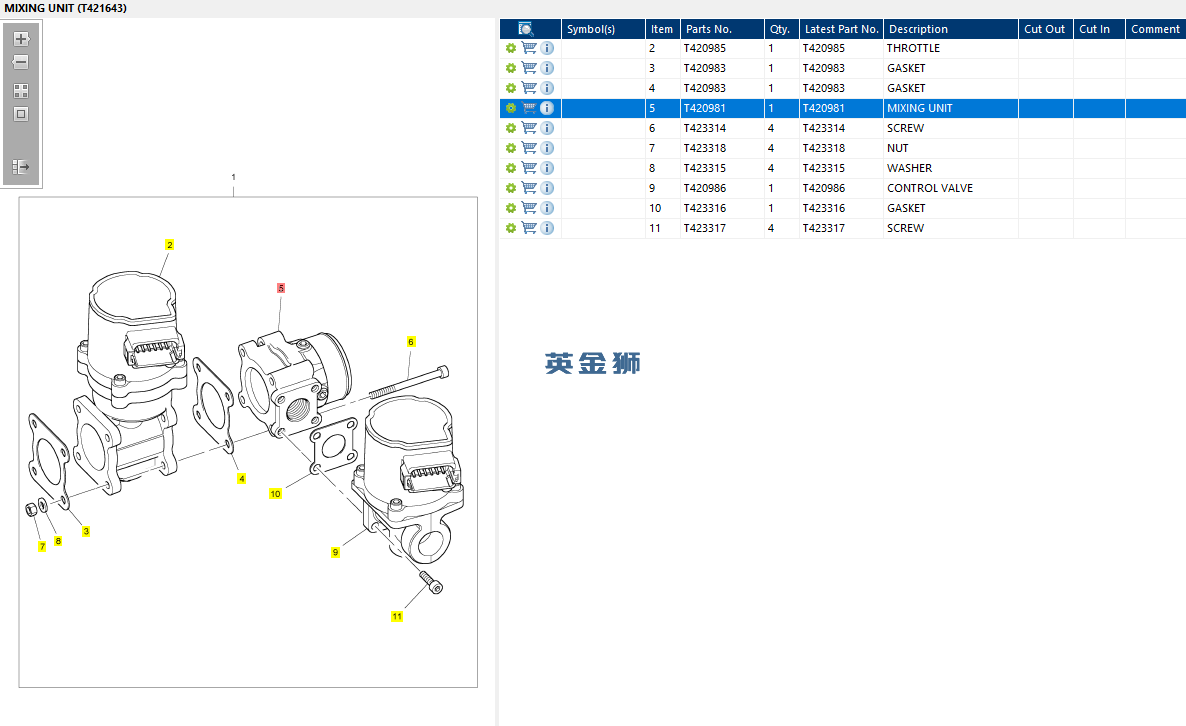This screenshot has width=1186, height=726.
Task: Select the WASHER description cell
Action: click(951, 168)
